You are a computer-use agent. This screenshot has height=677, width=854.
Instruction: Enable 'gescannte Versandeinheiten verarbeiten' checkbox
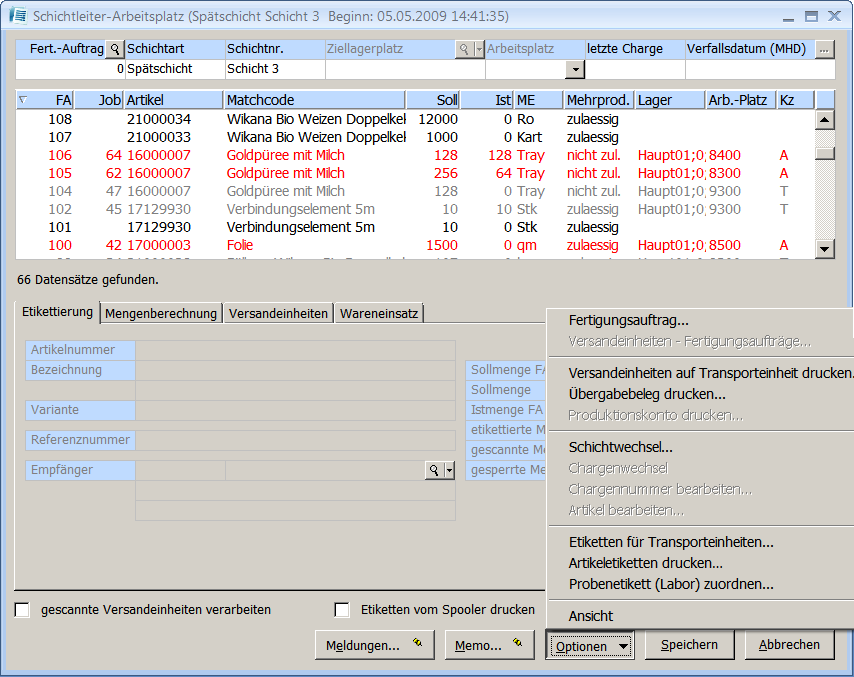pos(23,610)
